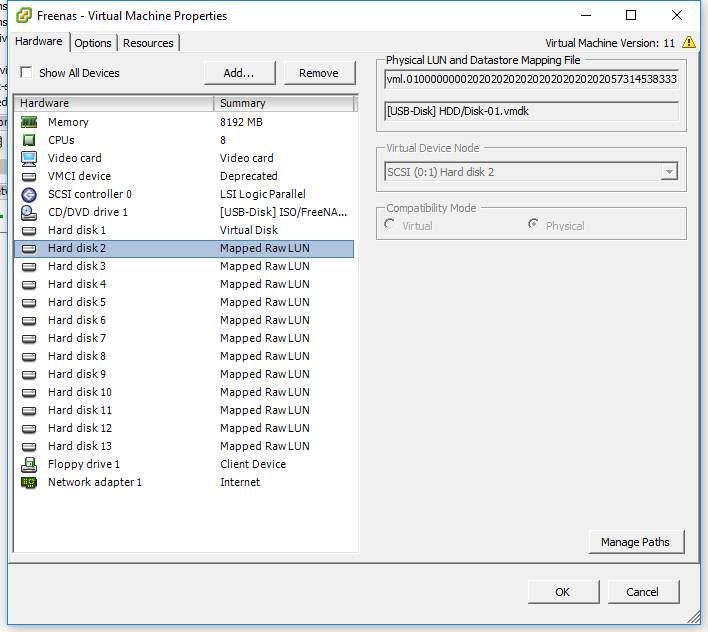Click the Remove button
708x632 pixels.
click(319, 73)
